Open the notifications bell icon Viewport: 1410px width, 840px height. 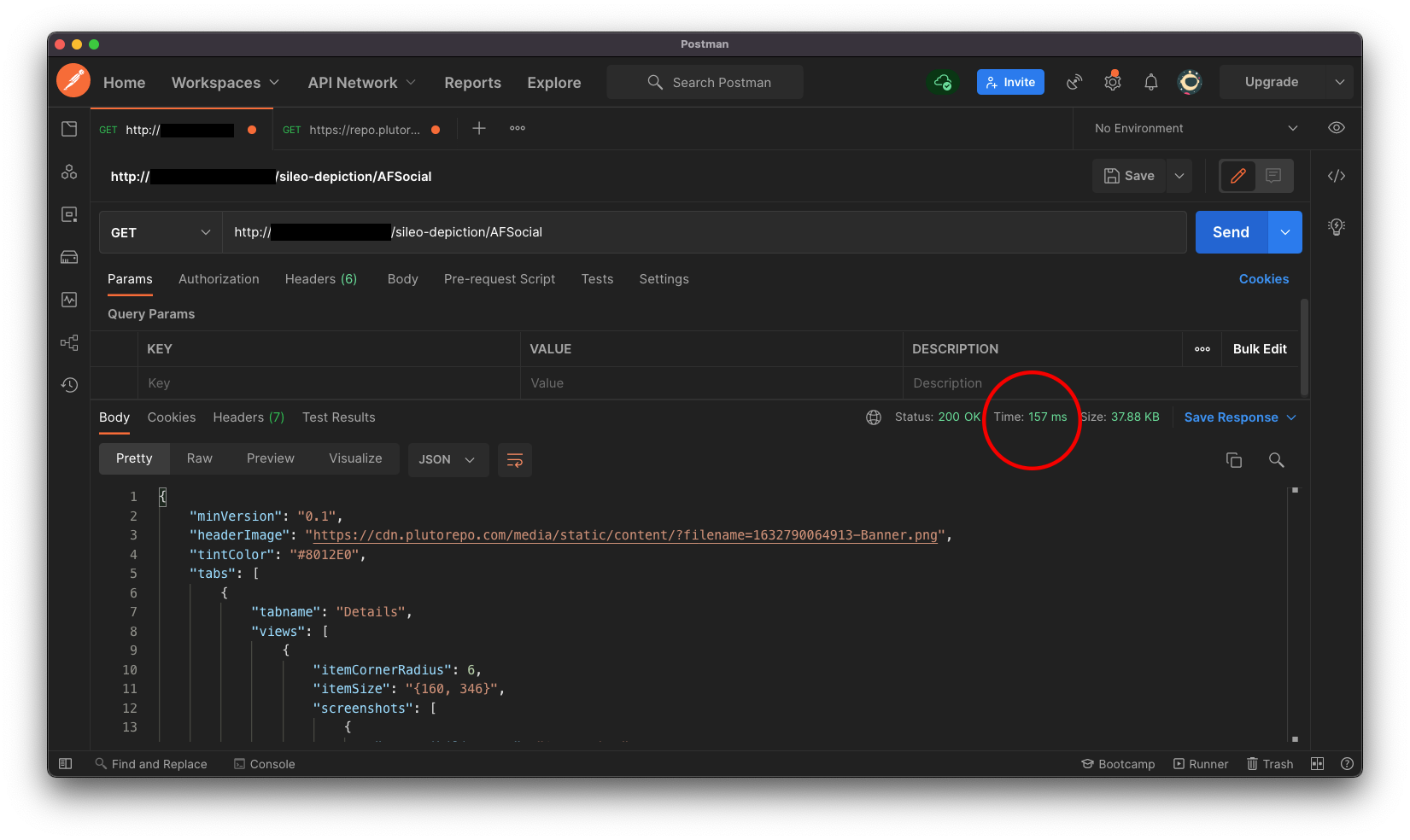1151,82
